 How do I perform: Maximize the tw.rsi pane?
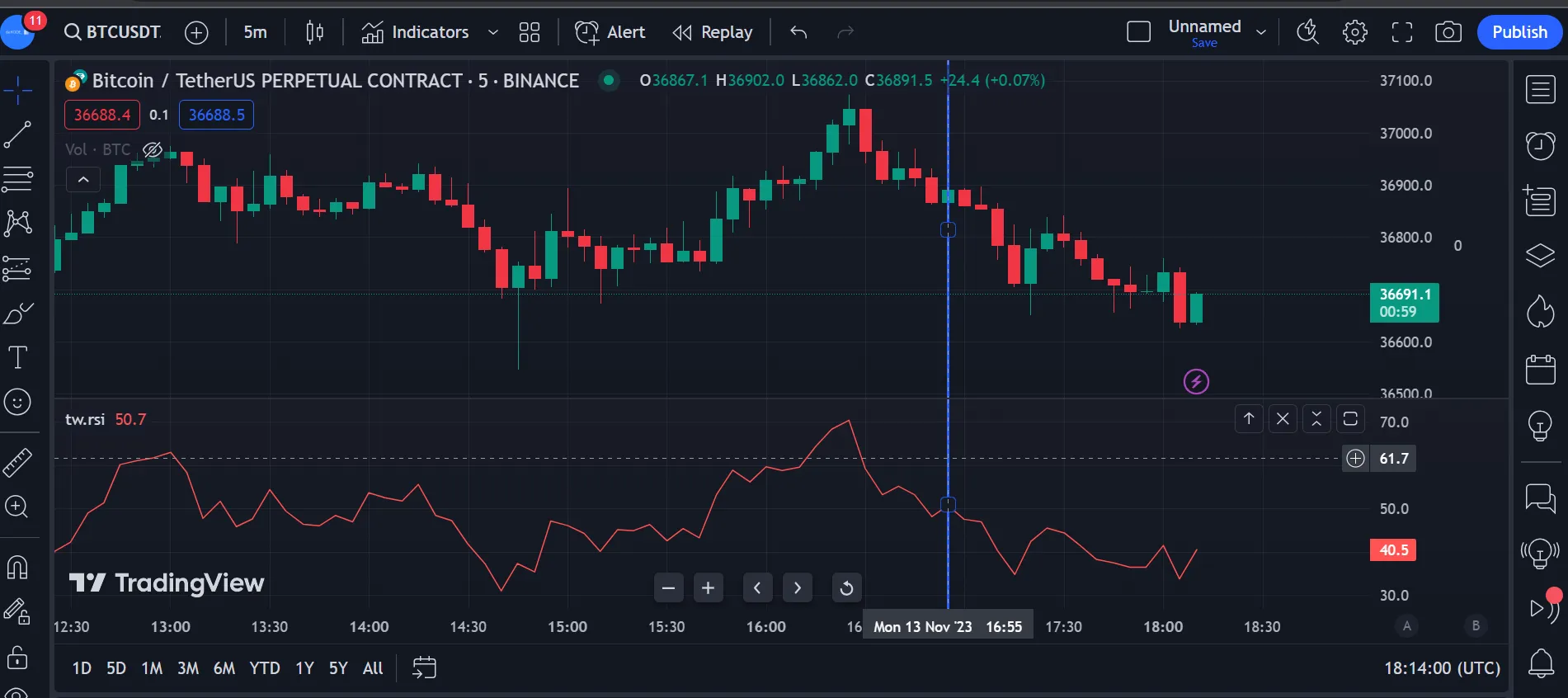click(1350, 419)
